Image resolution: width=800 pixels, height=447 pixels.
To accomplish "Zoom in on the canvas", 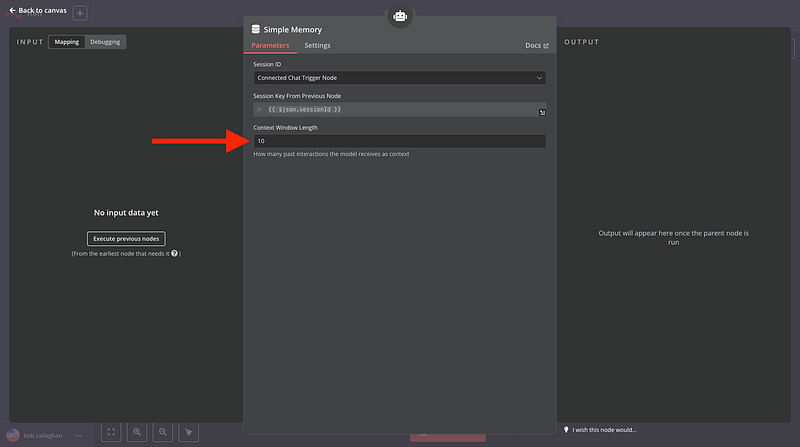I will pyautogui.click(x=137, y=432).
